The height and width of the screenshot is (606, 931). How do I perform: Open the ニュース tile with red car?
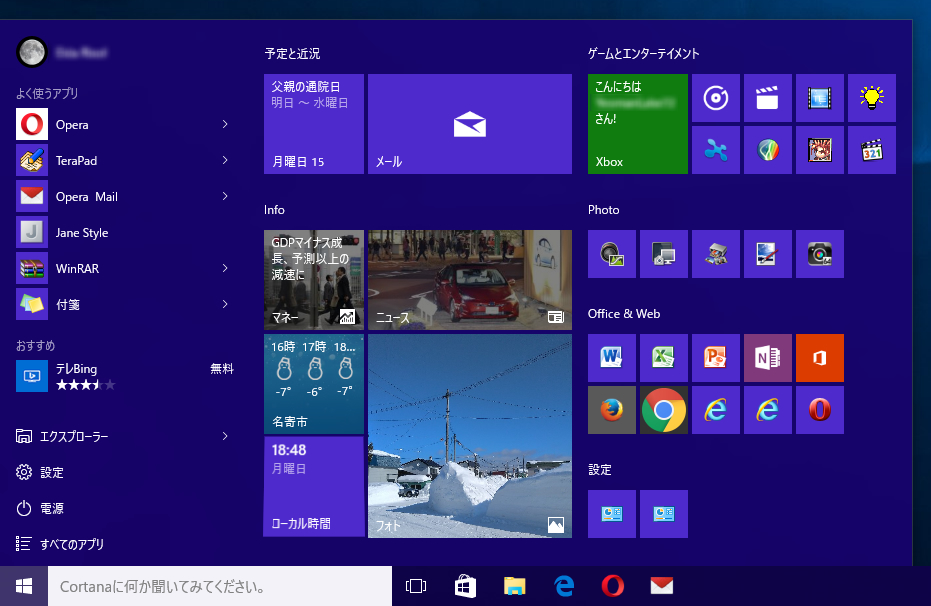pos(470,280)
